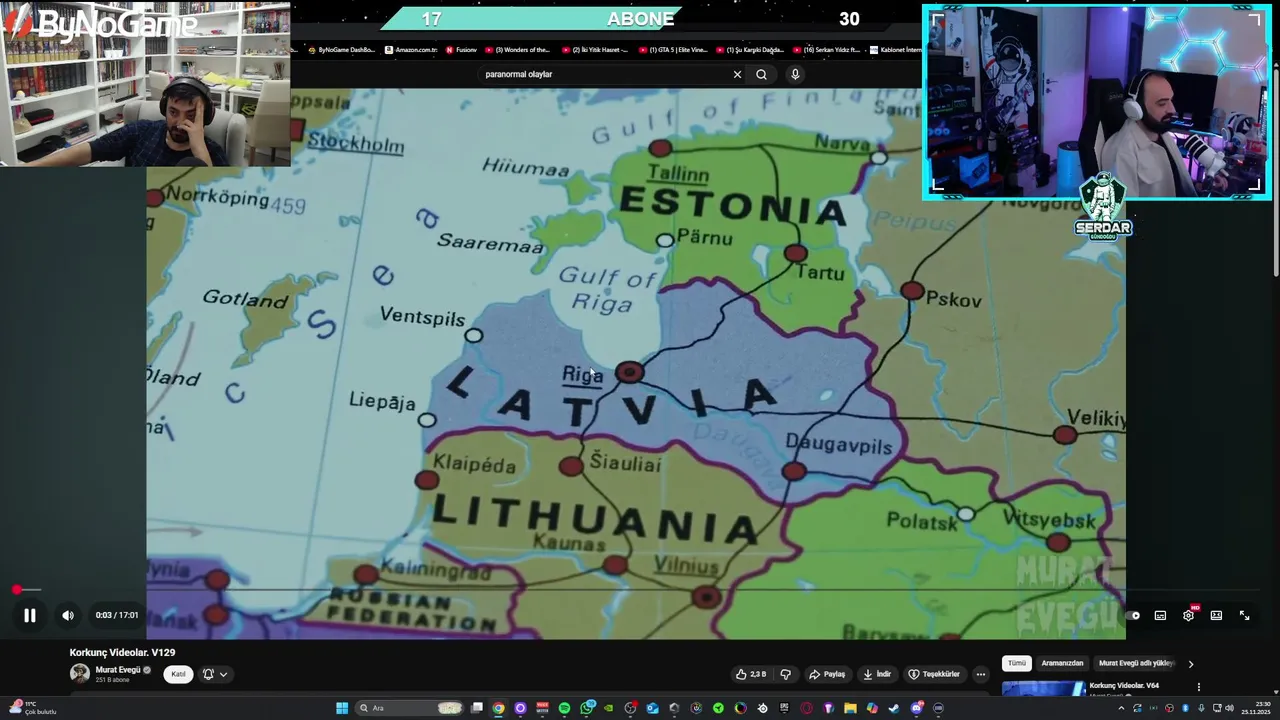Screen dimensions: 1280x720
Task: Open File Explorer folder in the taskbar
Action: click(850, 708)
